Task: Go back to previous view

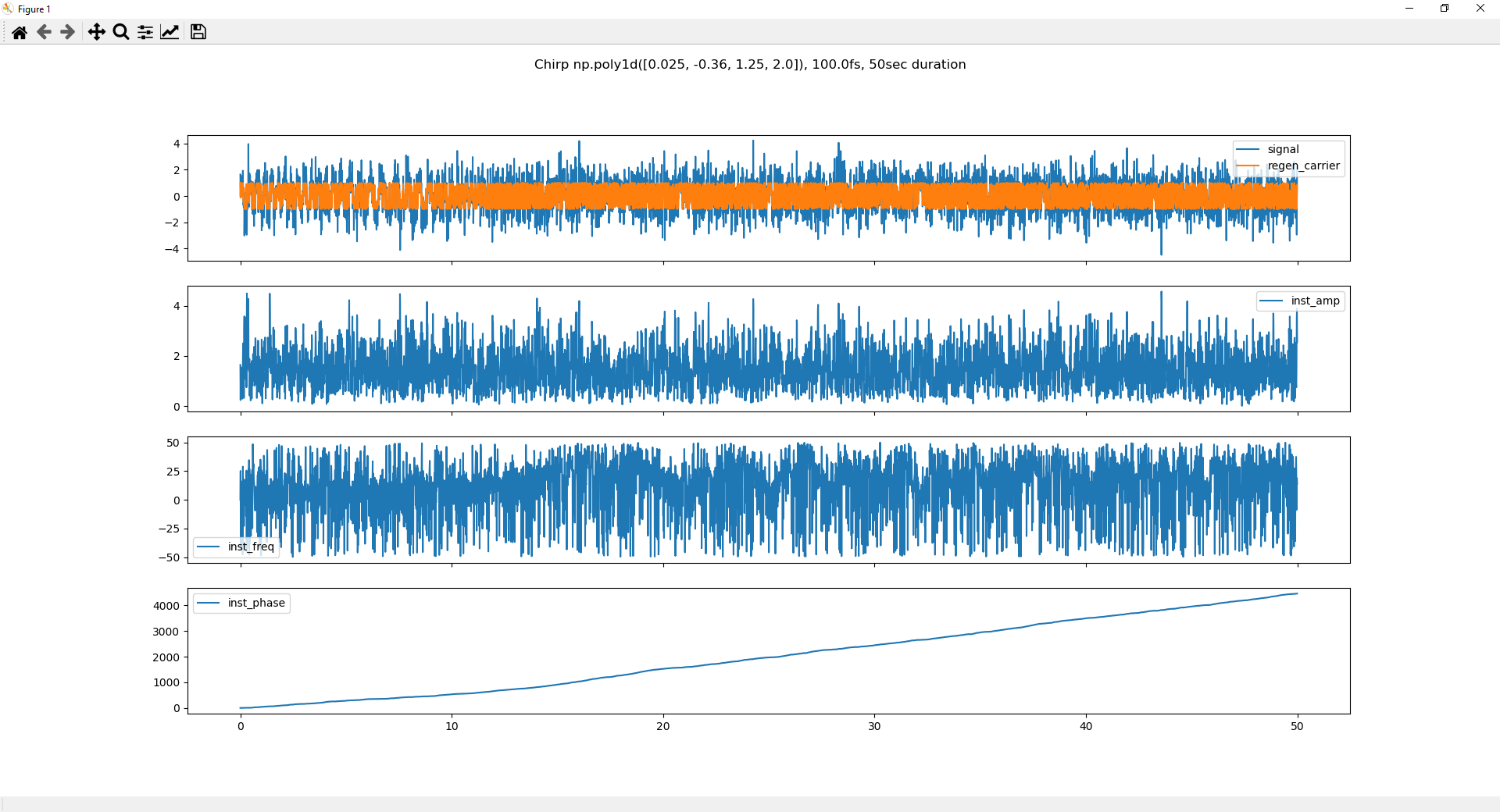Action: 44,32
